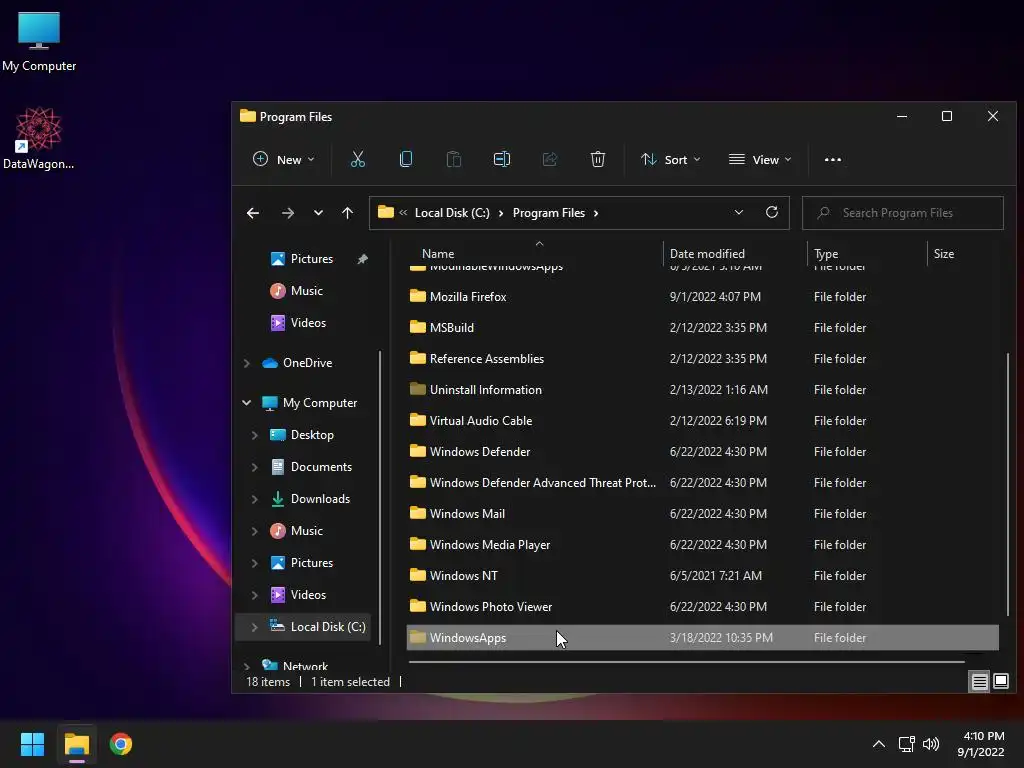
Task: Select the DataWagon desktop shortcut
Action: coord(39,138)
